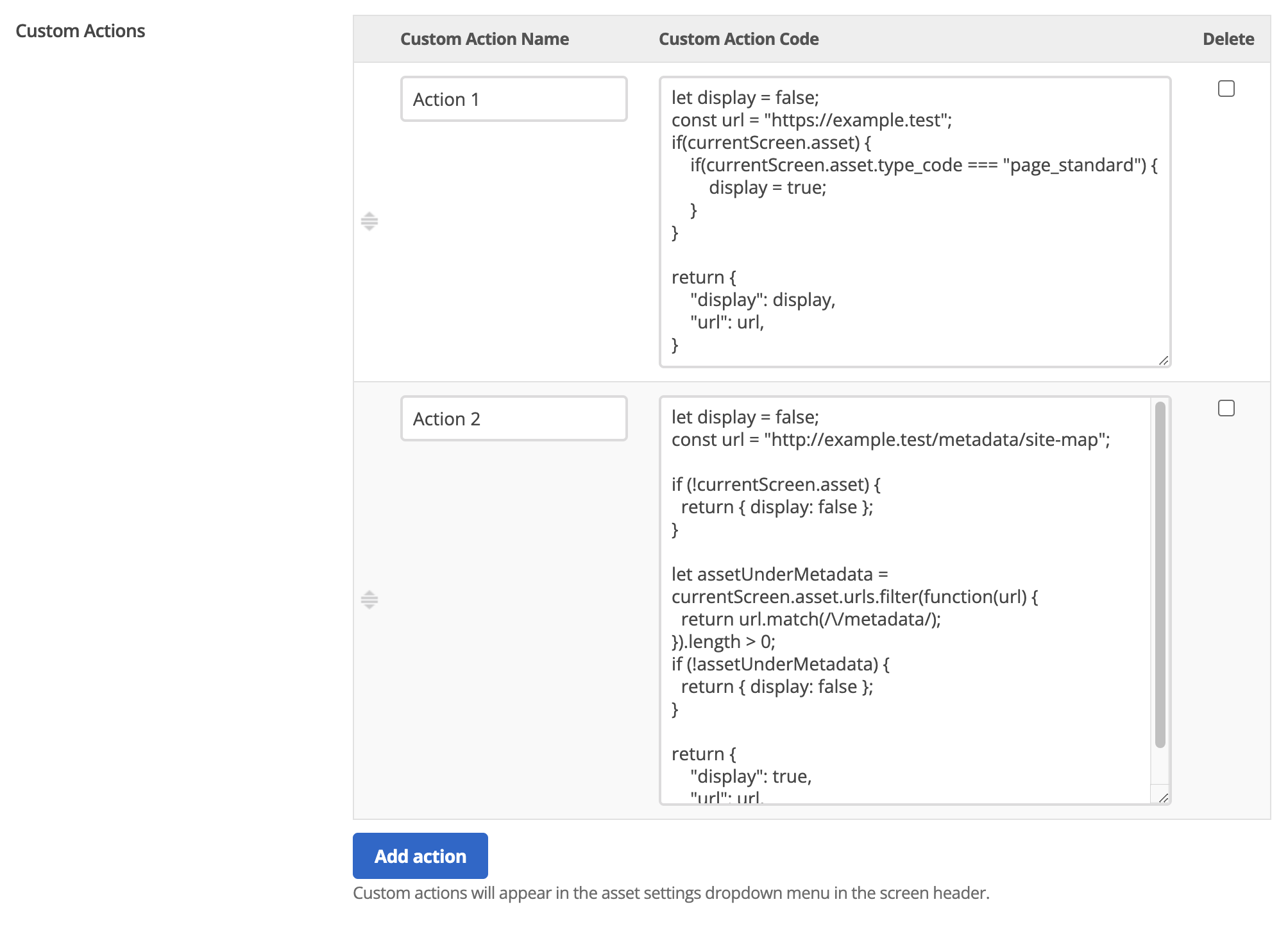Click the Delete column header
1288x929 pixels.
(1228, 39)
